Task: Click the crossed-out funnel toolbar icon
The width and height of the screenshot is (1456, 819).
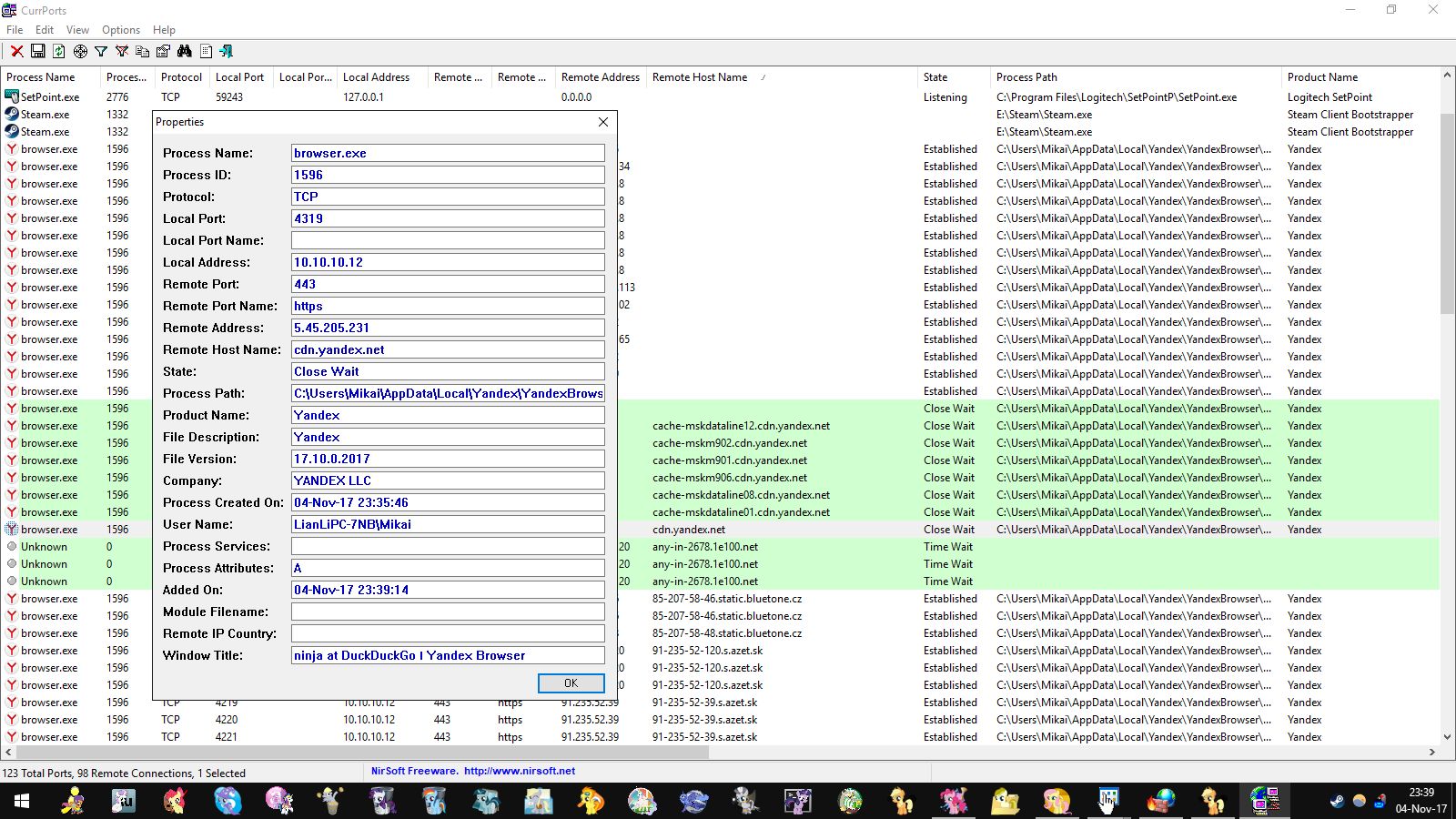Action: point(122,52)
